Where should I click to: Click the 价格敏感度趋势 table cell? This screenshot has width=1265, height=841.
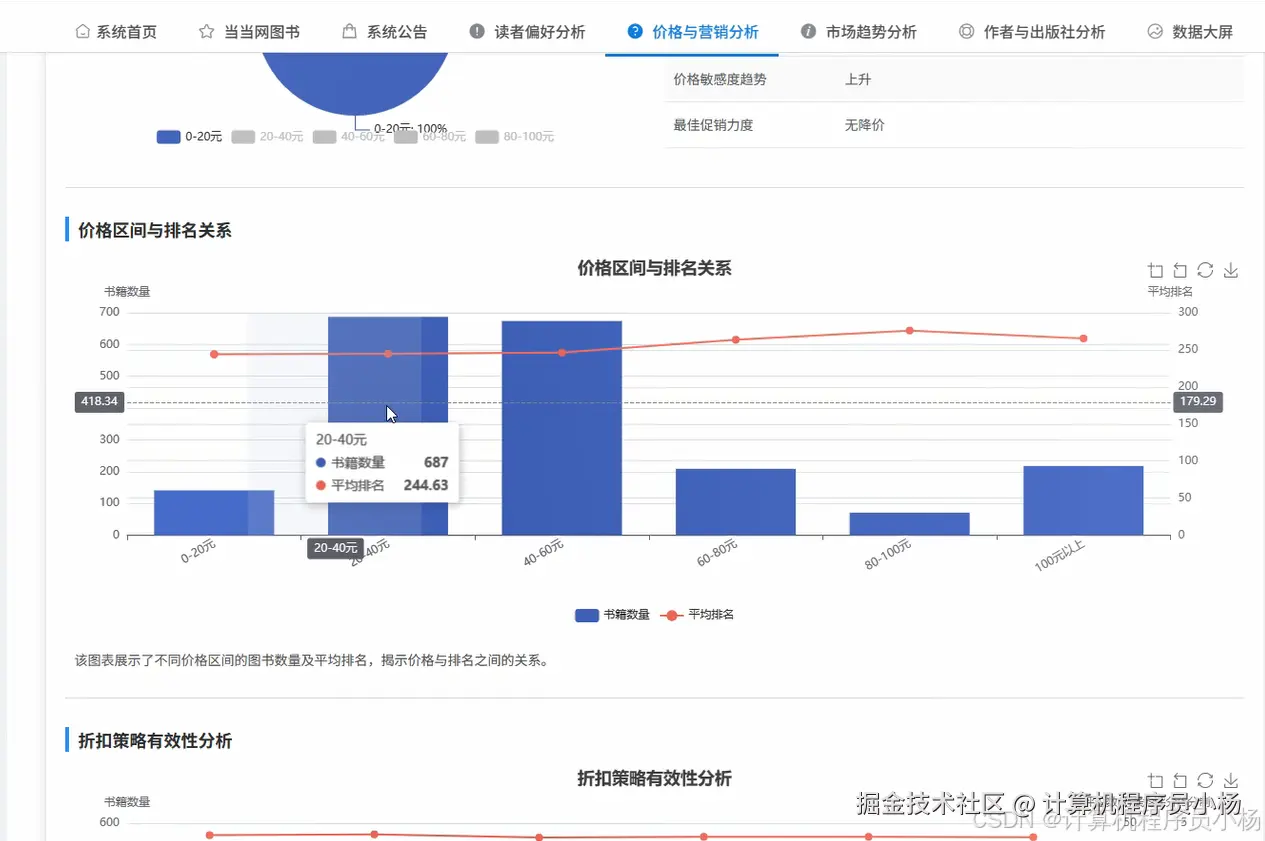(720, 79)
